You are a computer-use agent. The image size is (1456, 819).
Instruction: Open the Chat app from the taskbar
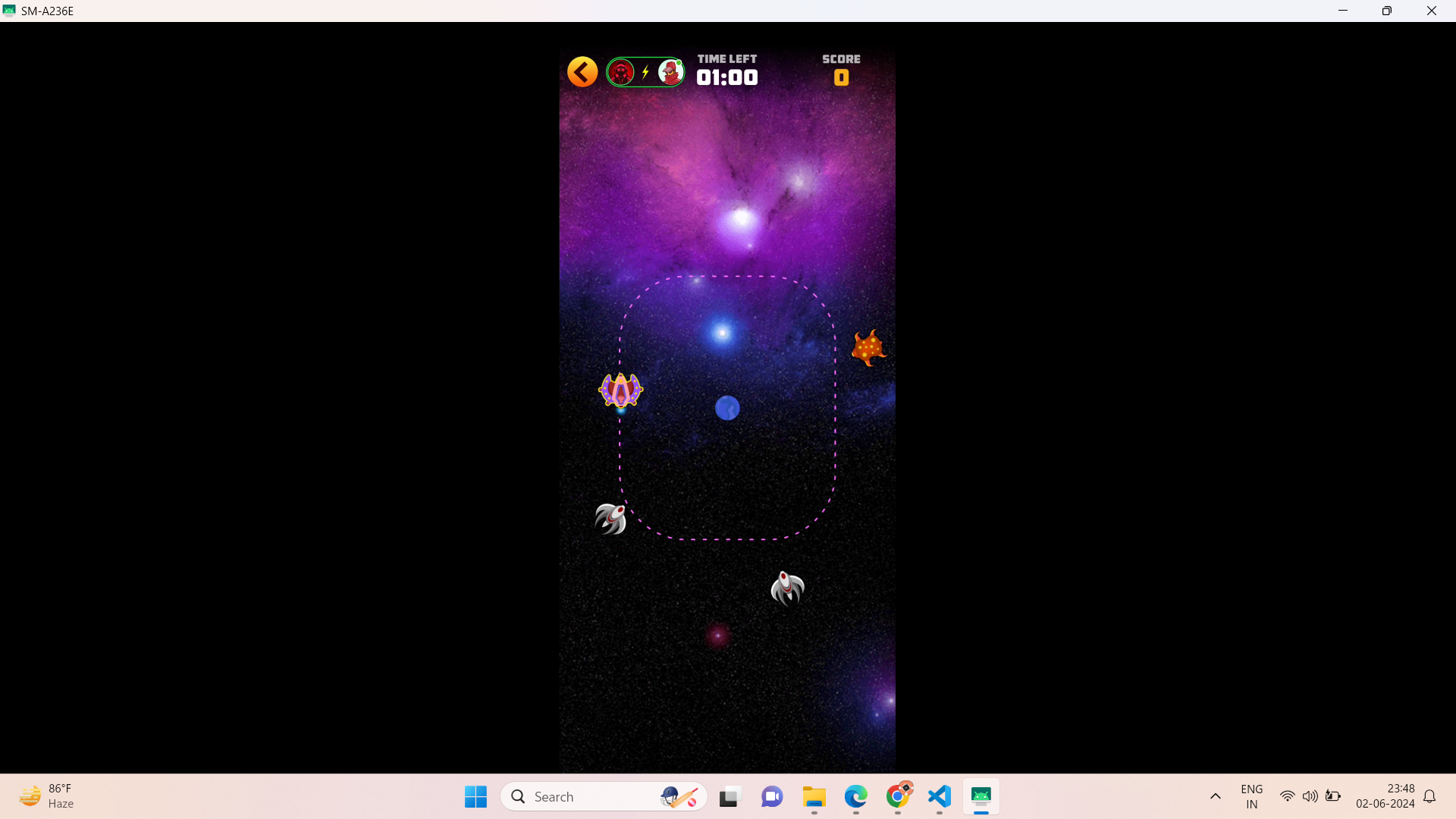[771, 796]
